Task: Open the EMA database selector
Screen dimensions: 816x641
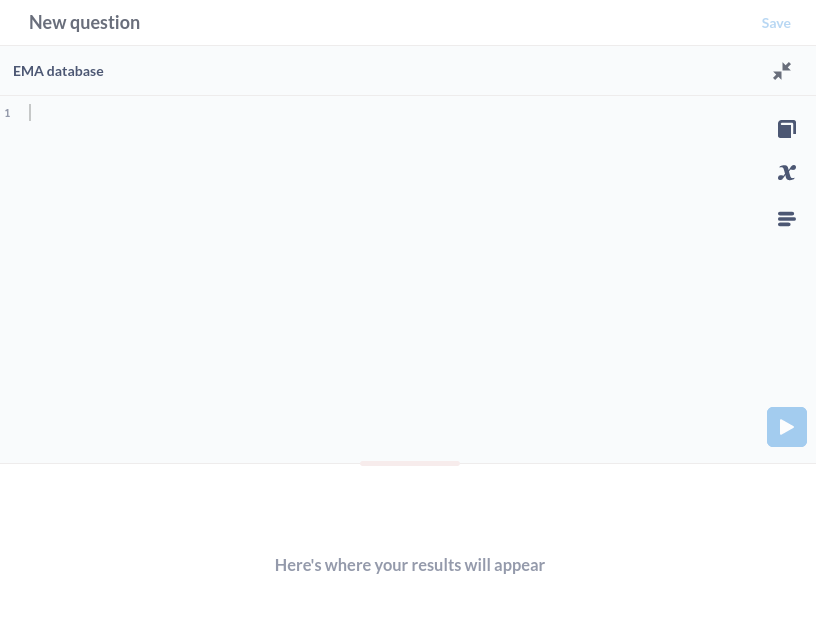Action: pos(58,71)
